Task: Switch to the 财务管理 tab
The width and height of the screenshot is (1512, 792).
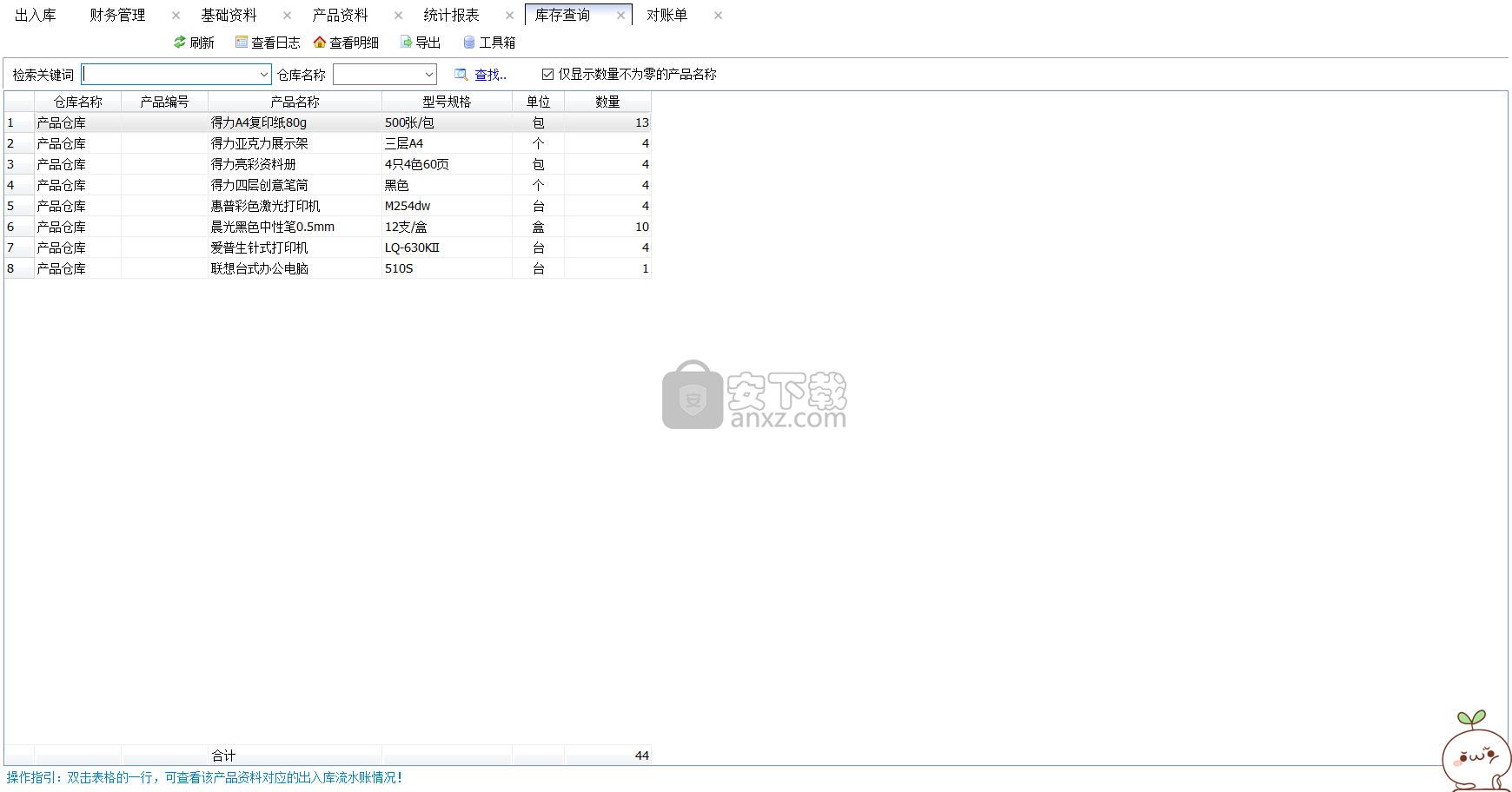Action: pos(117,15)
